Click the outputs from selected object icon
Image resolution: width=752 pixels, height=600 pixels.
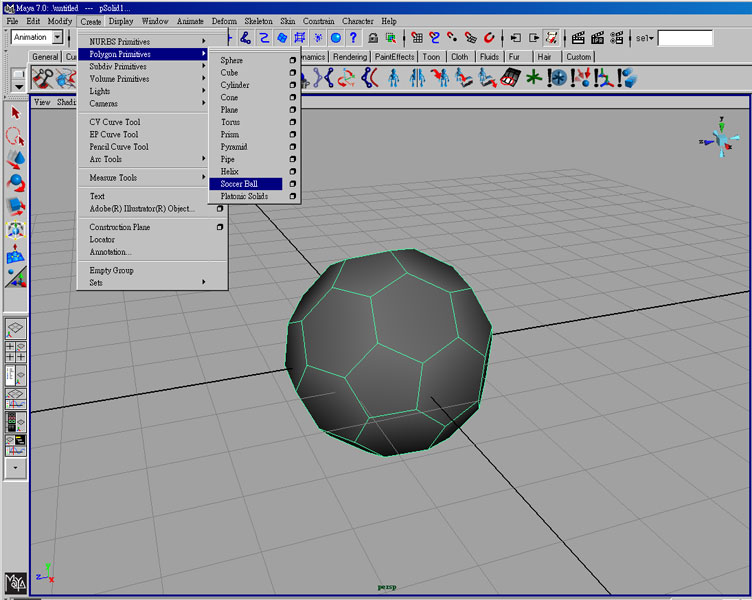534,37
